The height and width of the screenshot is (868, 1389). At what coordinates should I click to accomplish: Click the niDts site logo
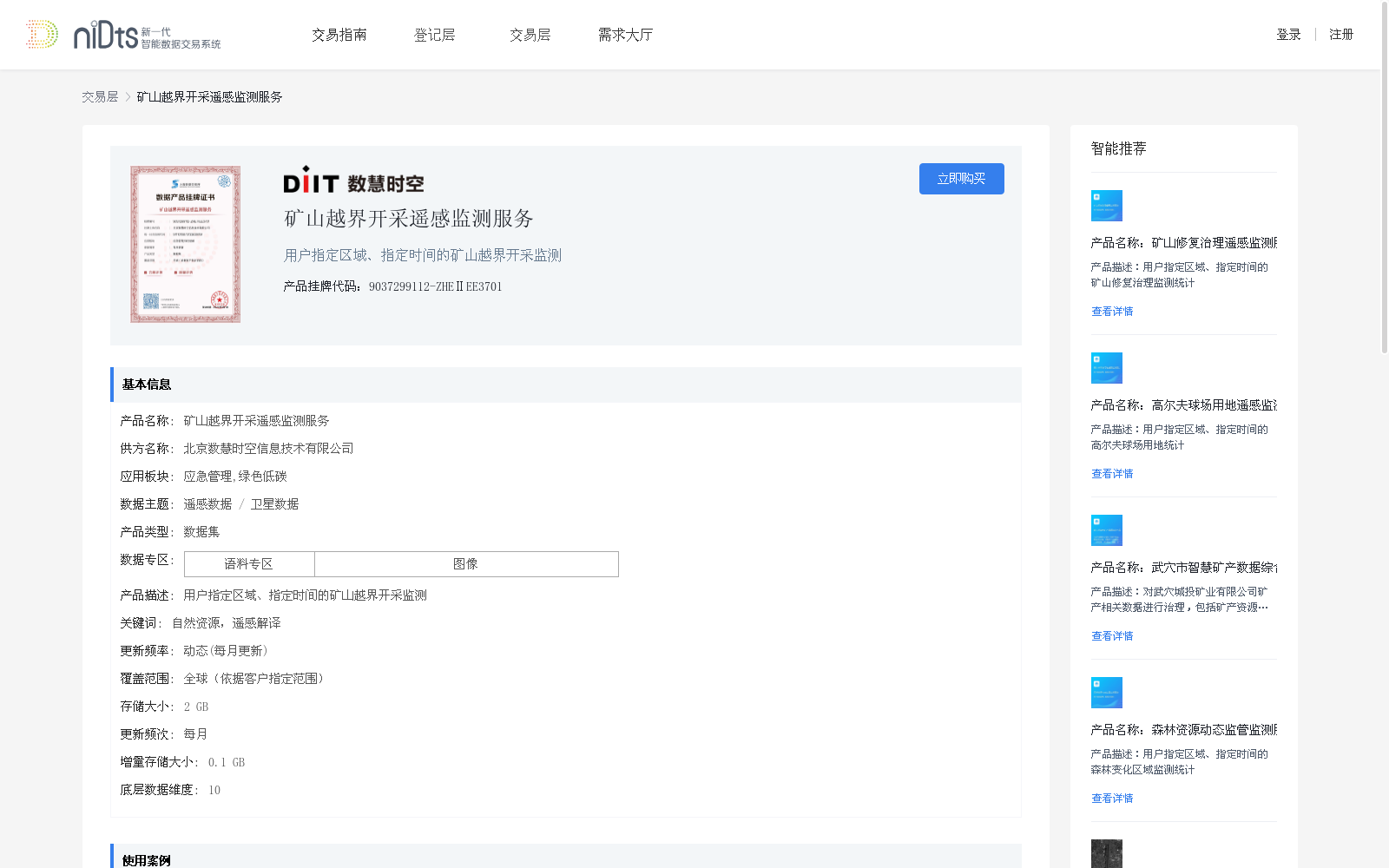[x=123, y=35]
